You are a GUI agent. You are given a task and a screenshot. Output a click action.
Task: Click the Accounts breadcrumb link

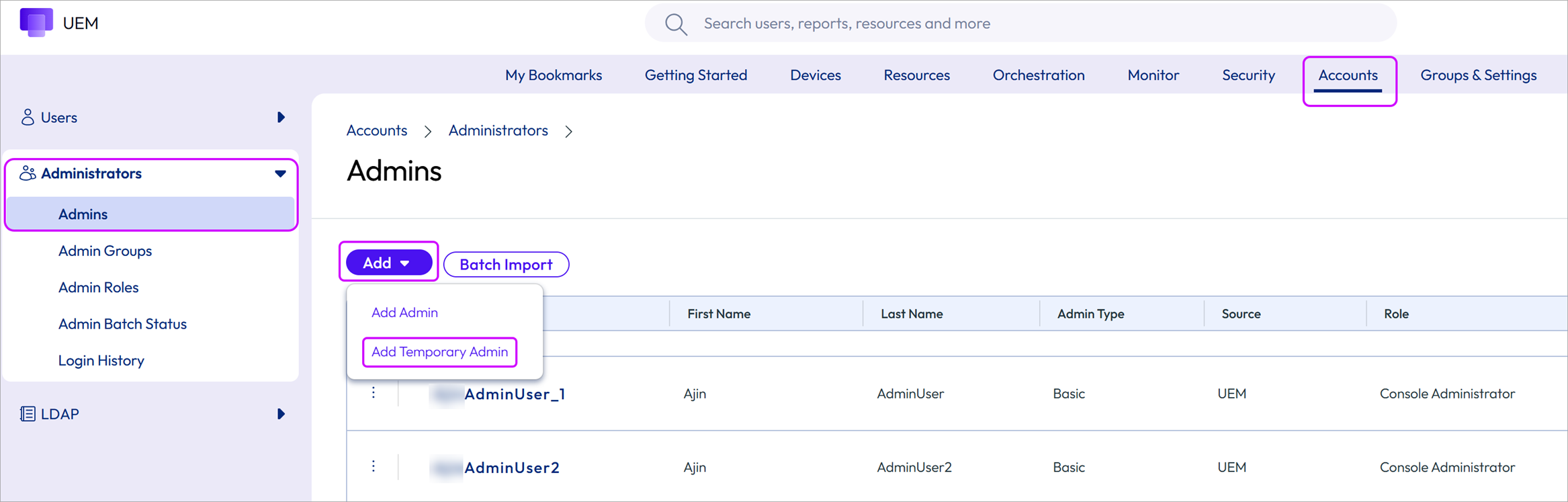tap(377, 130)
